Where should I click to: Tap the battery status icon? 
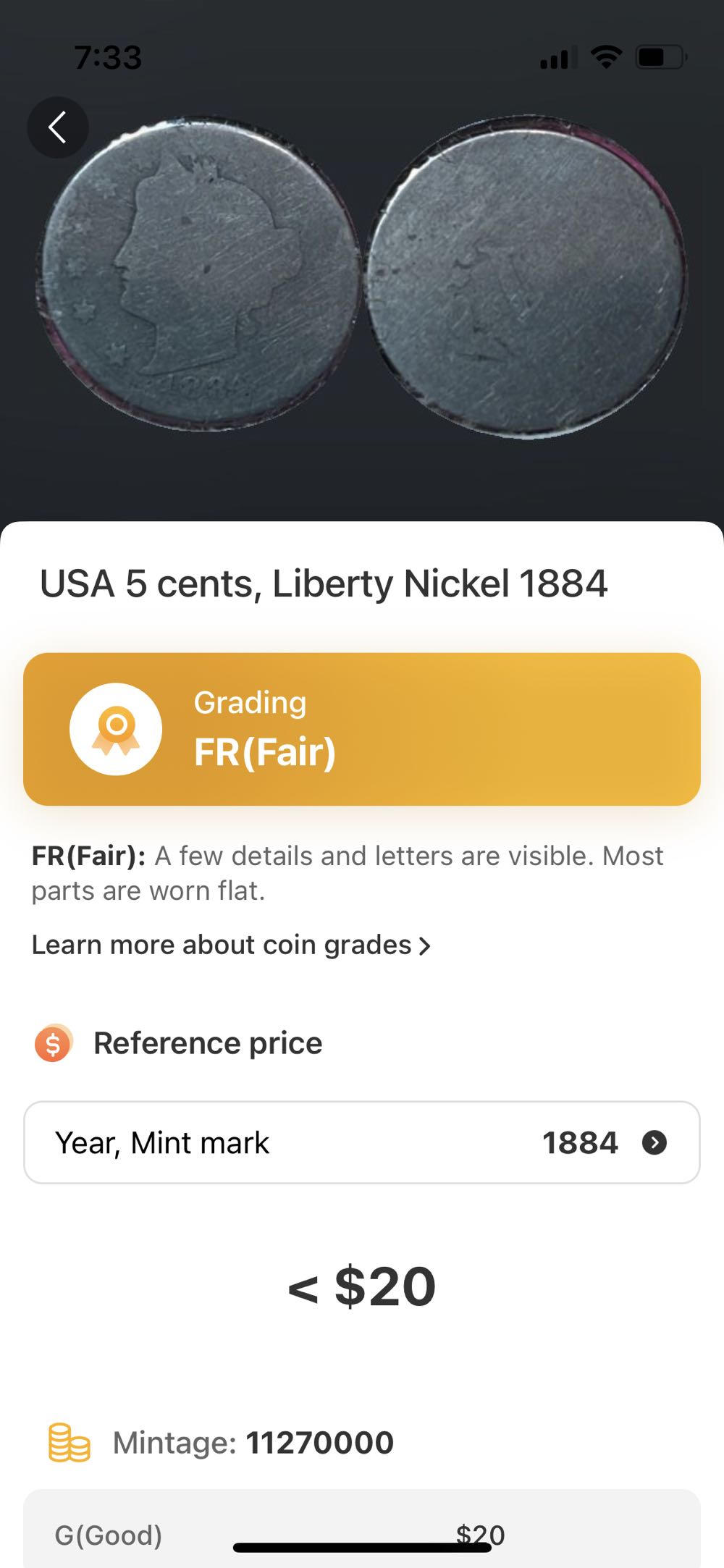660,56
